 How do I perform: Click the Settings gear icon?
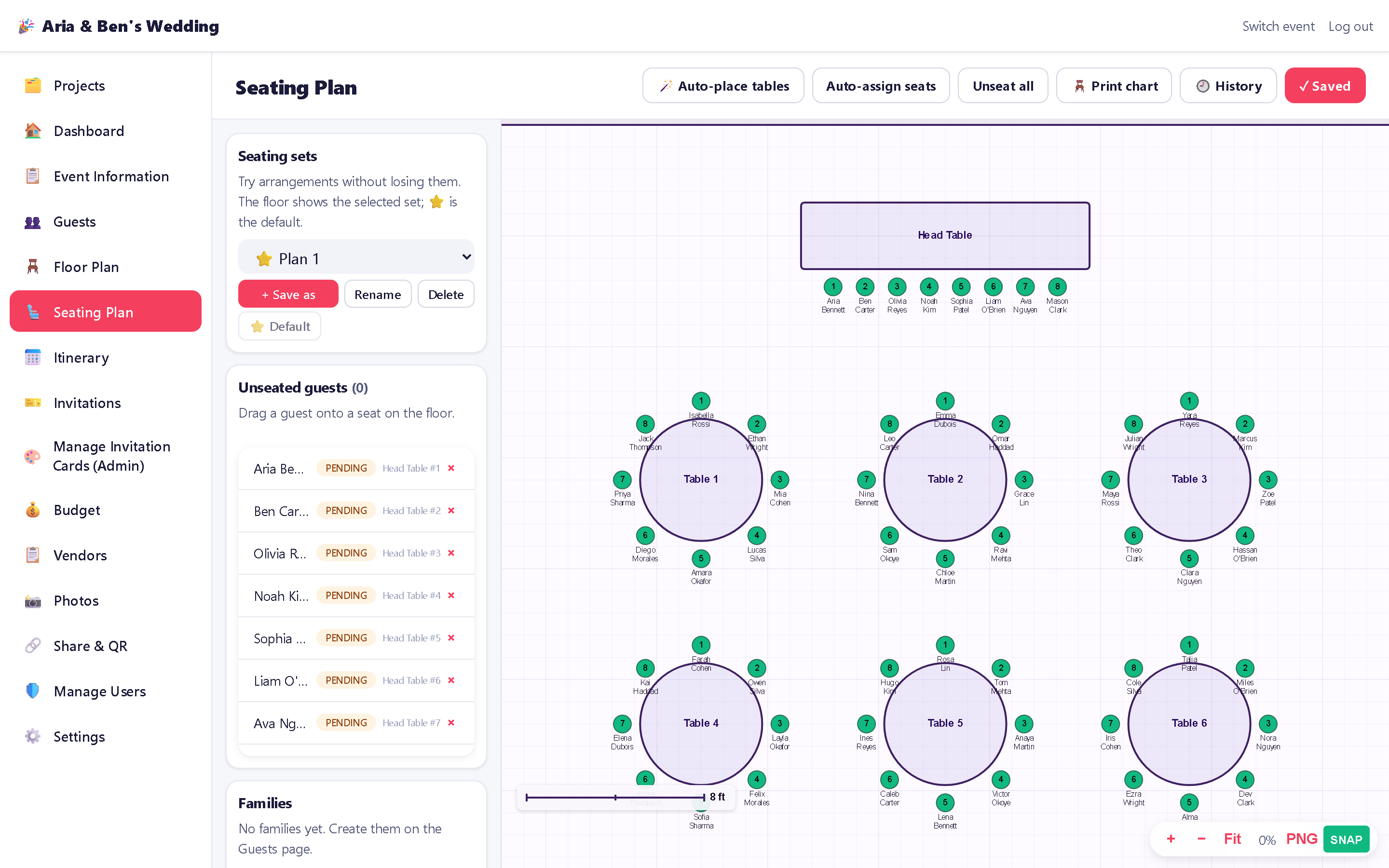[x=33, y=736]
